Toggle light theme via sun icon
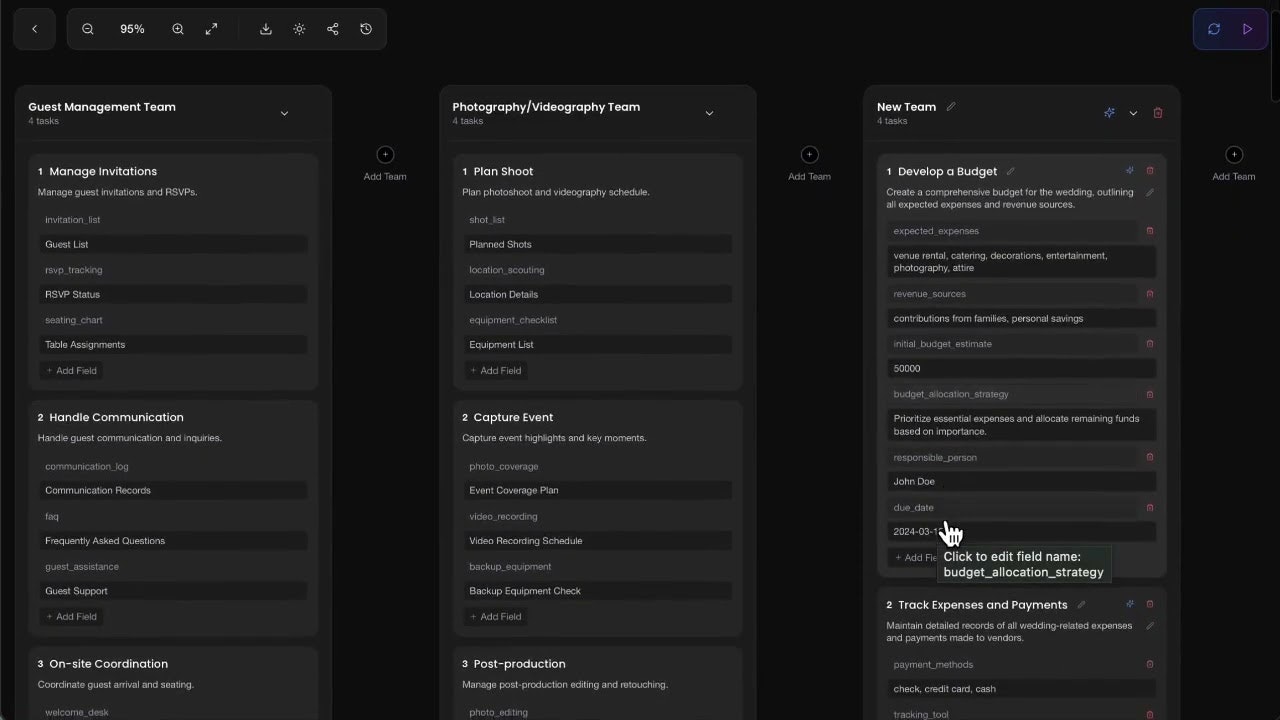The width and height of the screenshot is (1280, 720). (x=299, y=29)
